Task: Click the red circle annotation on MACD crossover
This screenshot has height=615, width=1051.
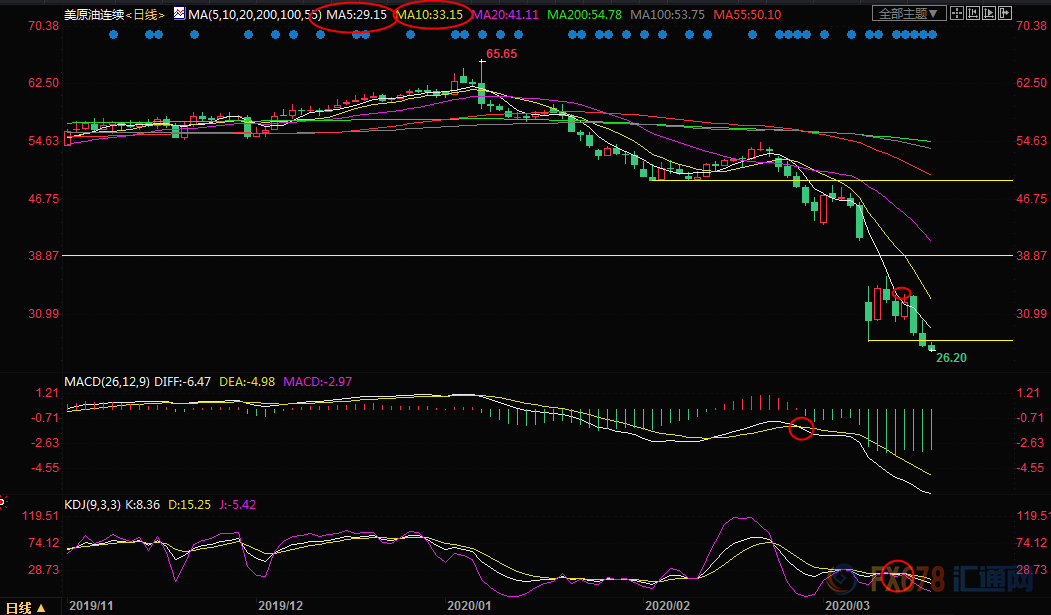Action: (x=801, y=429)
